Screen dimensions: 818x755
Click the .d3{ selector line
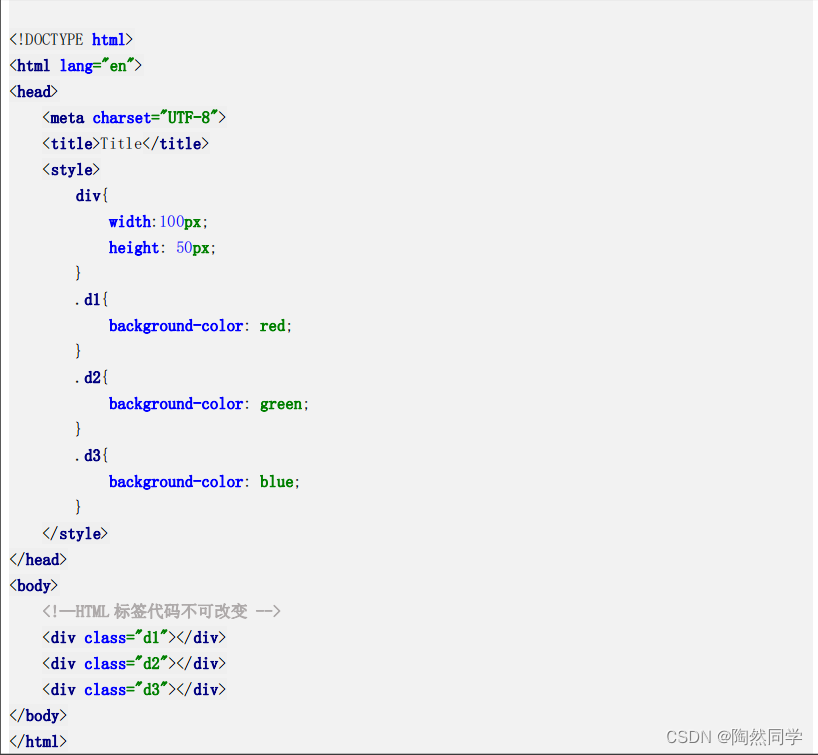(92, 456)
